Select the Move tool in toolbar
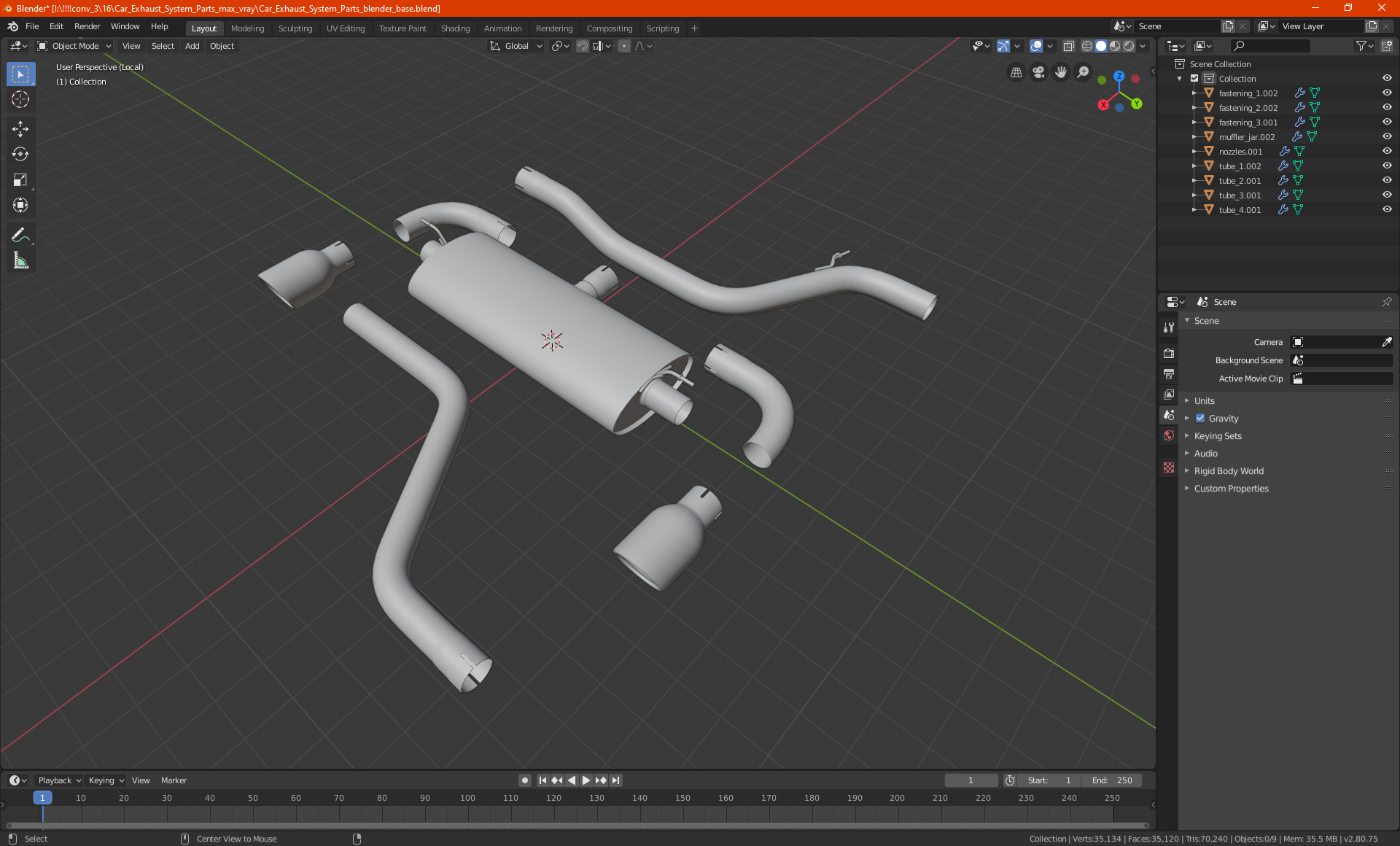 (20, 129)
